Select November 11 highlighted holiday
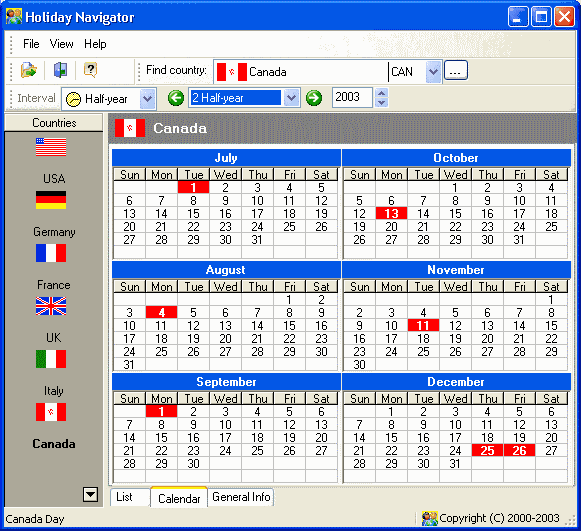The height and width of the screenshot is (531, 581). click(423, 325)
